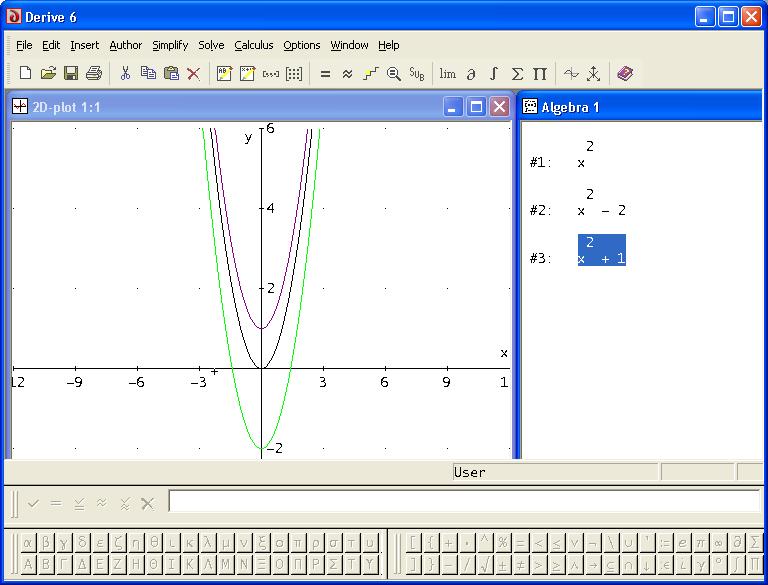This screenshot has width=768, height=585.
Task: Insert Greek letter α from symbol palette
Action: (x=28, y=543)
